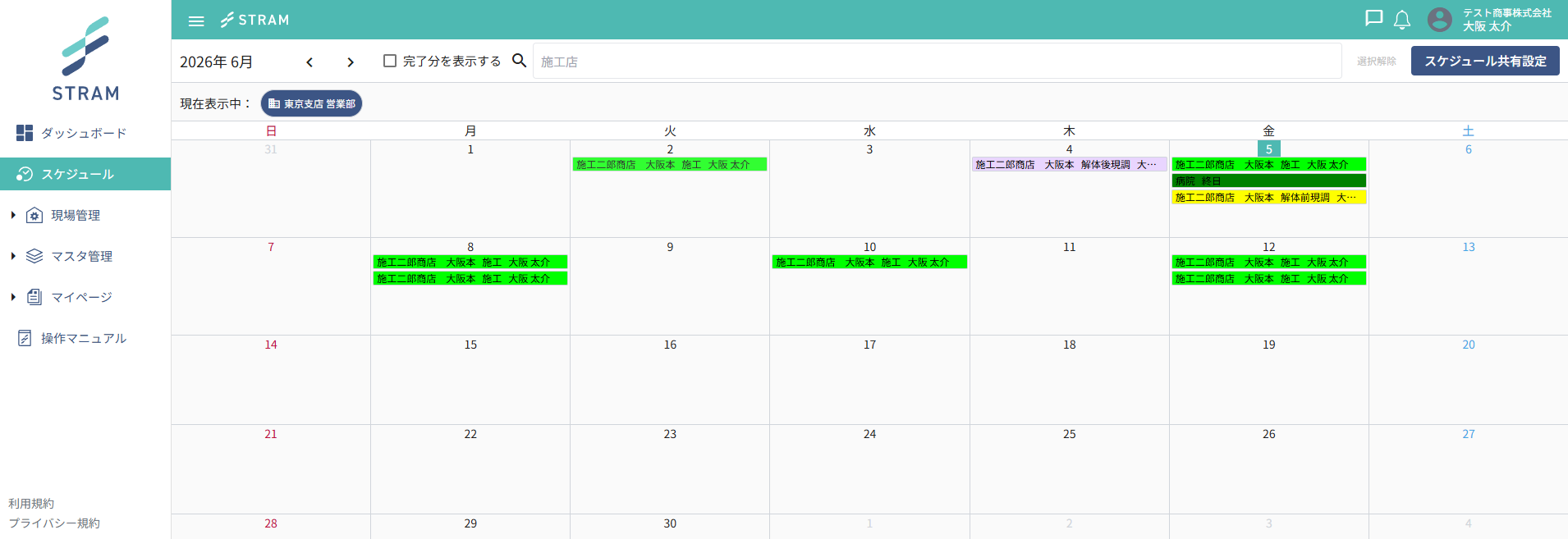Click 選択解除 button
Screen dimensions: 1568x539
point(1377,62)
